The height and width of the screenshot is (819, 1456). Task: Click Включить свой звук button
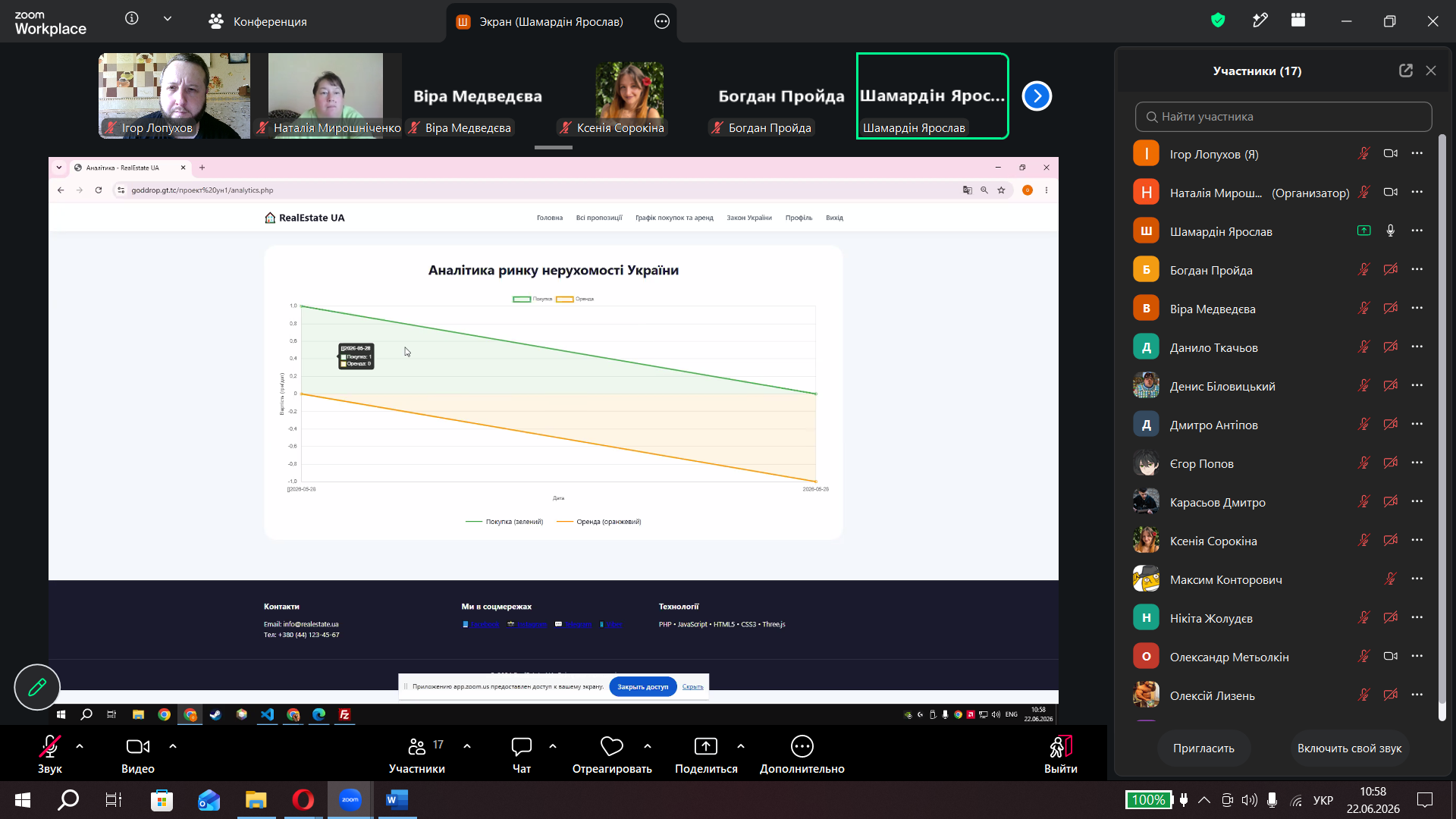tap(1349, 748)
